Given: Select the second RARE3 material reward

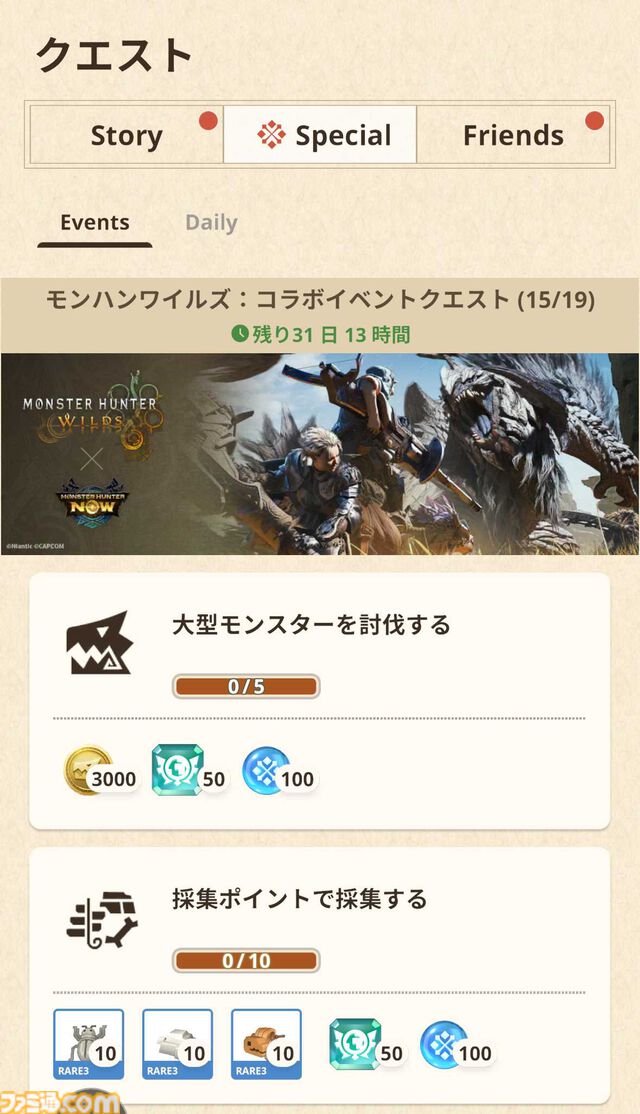Looking at the screenshot, I should (x=178, y=1044).
